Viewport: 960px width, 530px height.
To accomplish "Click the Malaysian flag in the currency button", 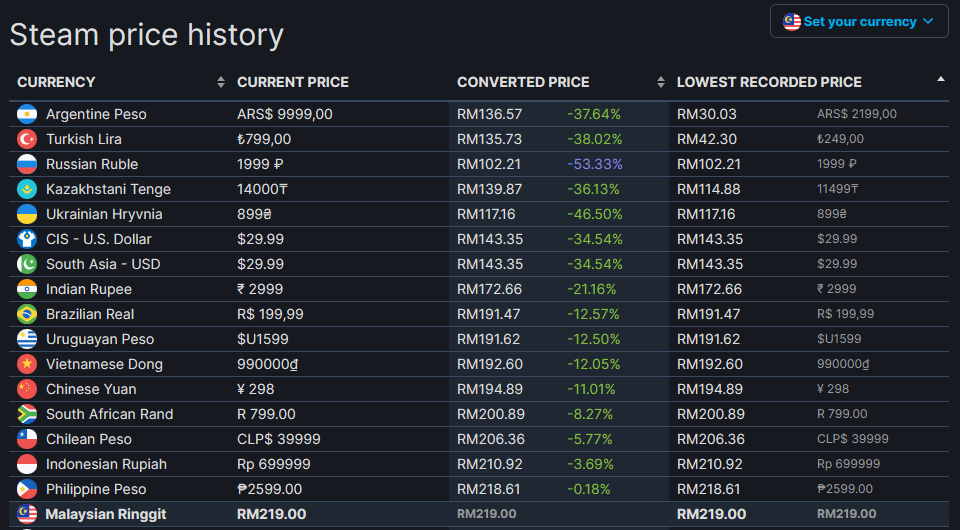I will (x=792, y=21).
